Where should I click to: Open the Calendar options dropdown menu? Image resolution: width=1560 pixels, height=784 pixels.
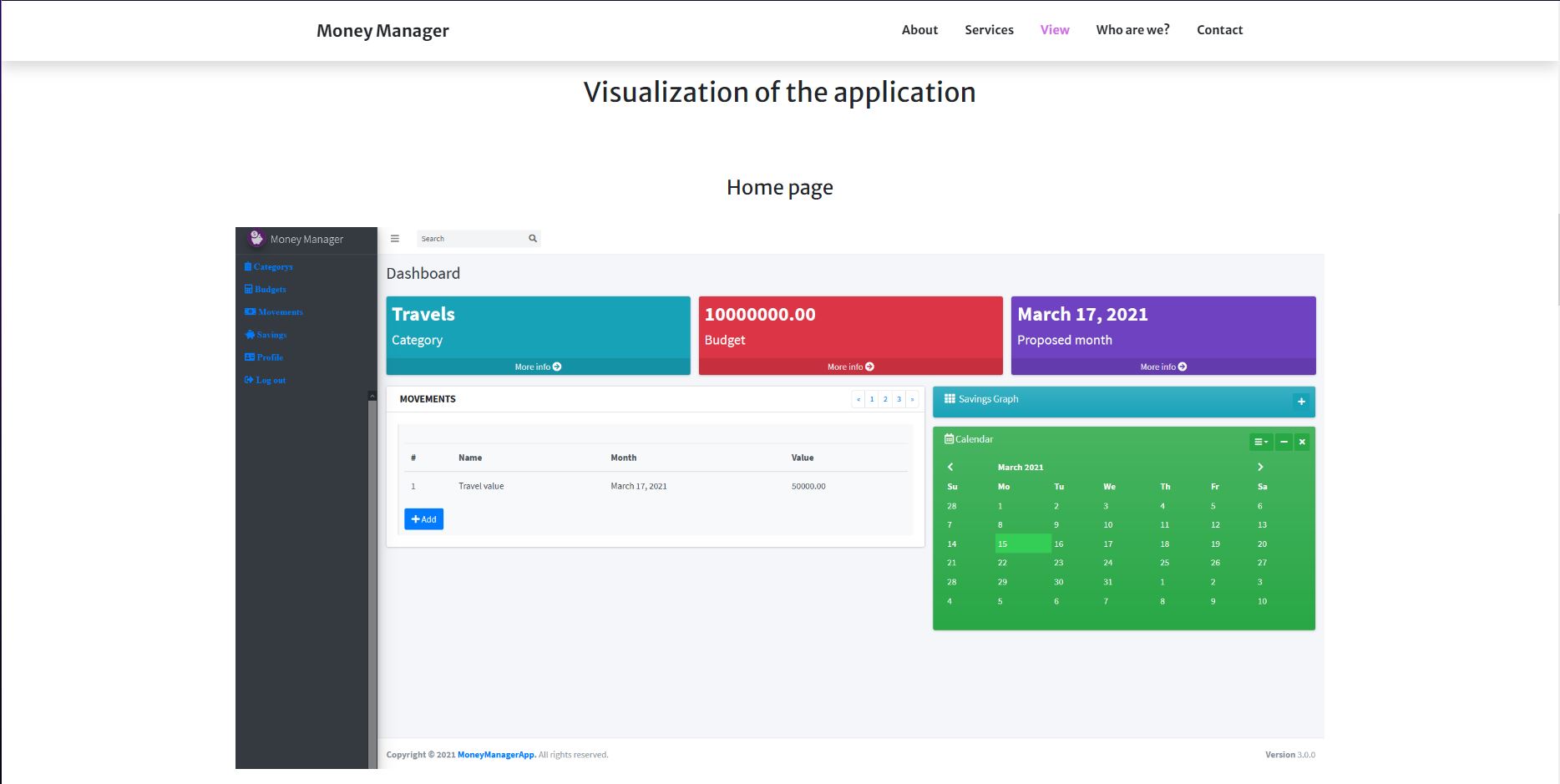click(x=1261, y=442)
